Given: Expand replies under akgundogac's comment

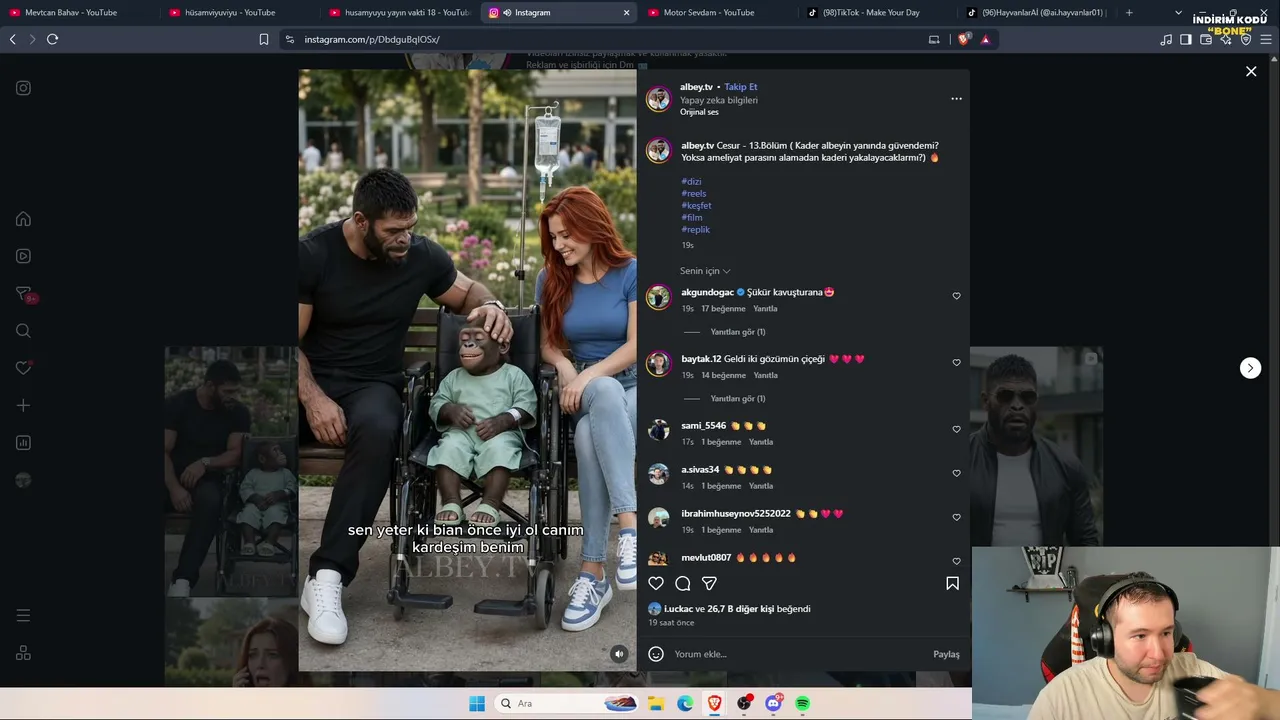Looking at the screenshot, I should (738, 332).
